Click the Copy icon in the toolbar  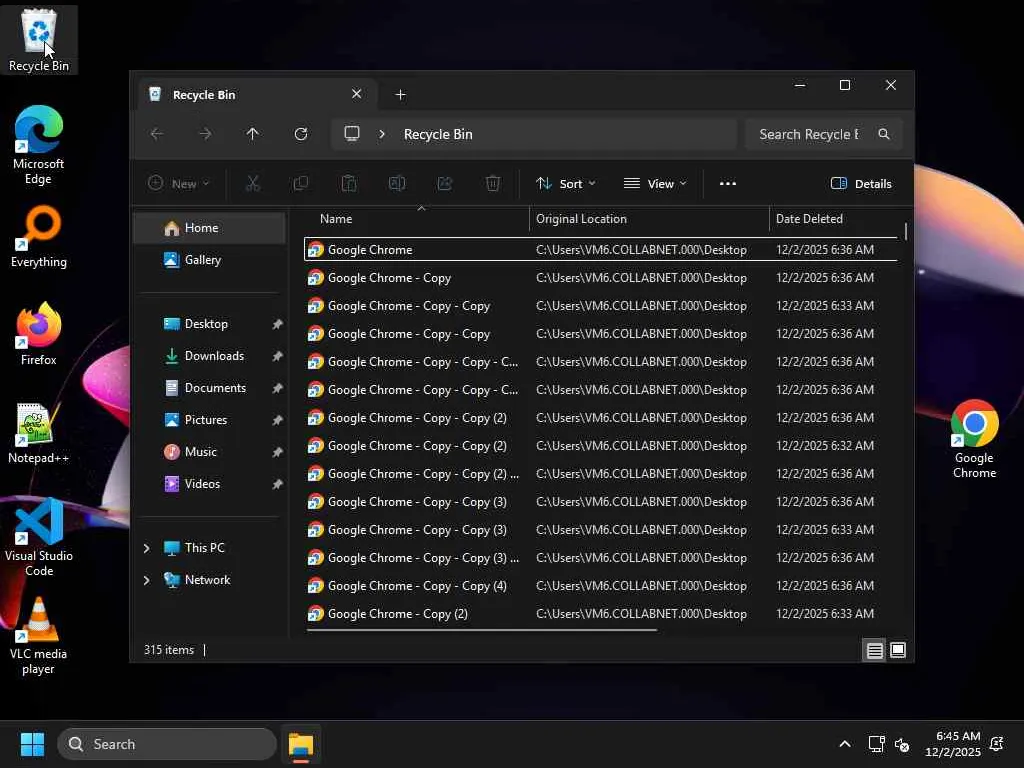[x=301, y=184]
